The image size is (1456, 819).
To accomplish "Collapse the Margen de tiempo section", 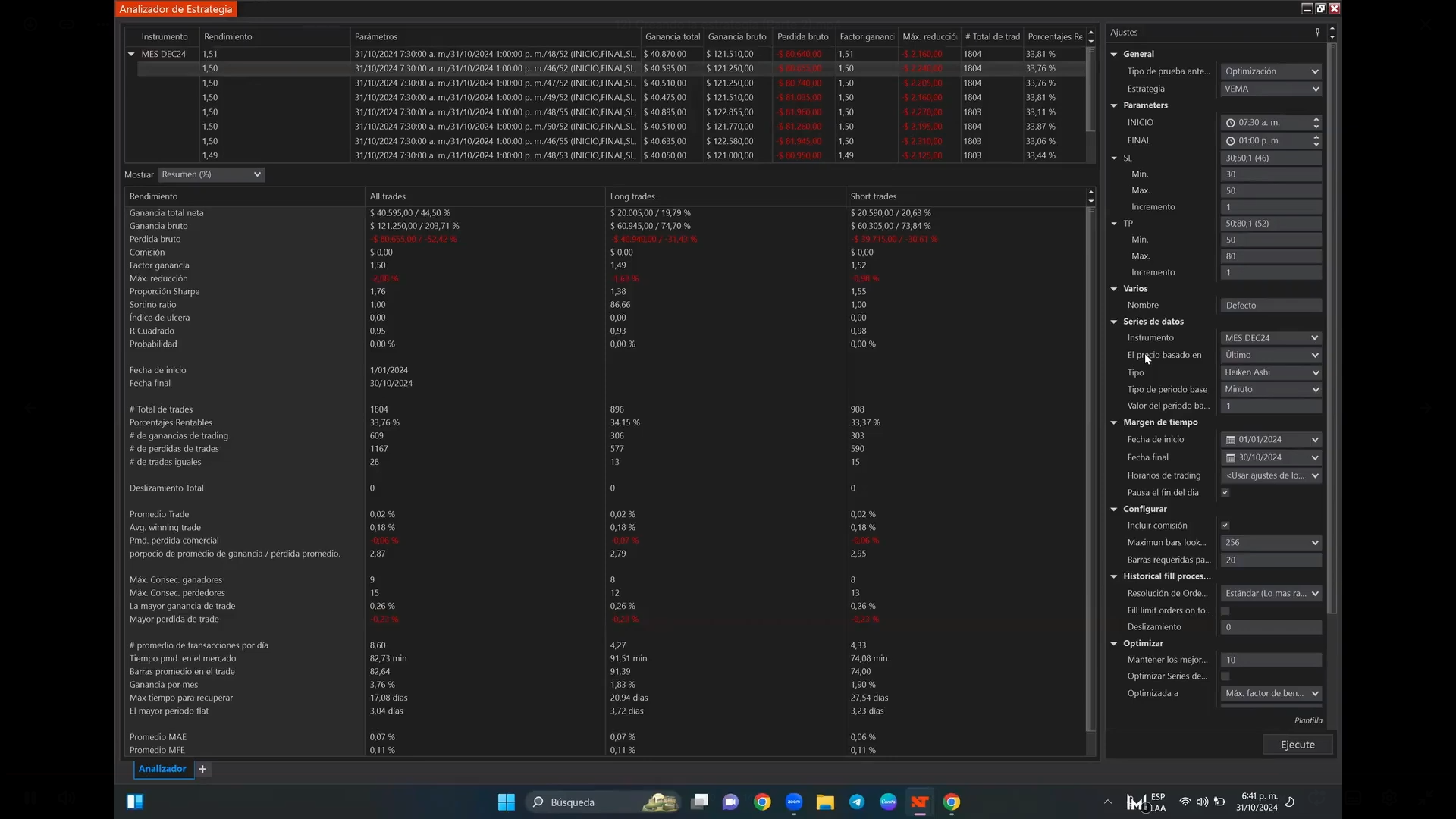I will [1114, 422].
